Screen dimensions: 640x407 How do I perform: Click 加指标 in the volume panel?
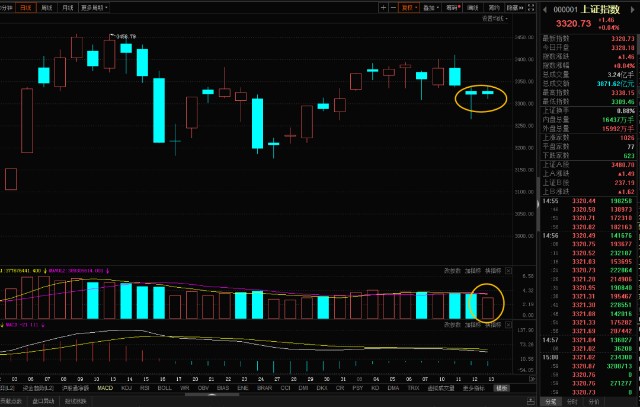click(x=473, y=271)
